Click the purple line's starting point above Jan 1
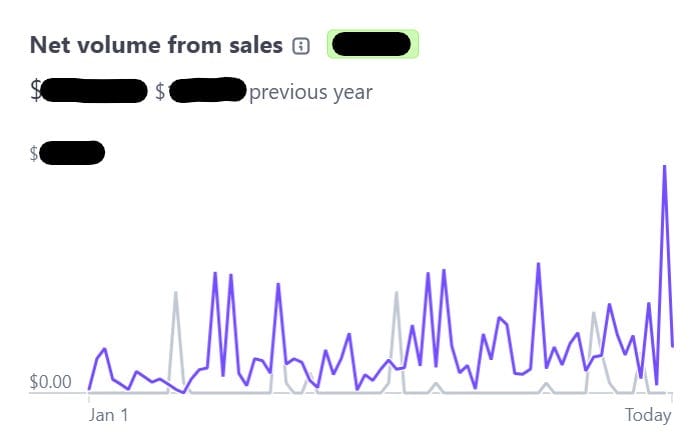The width and height of the screenshot is (696, 440). 89,389
